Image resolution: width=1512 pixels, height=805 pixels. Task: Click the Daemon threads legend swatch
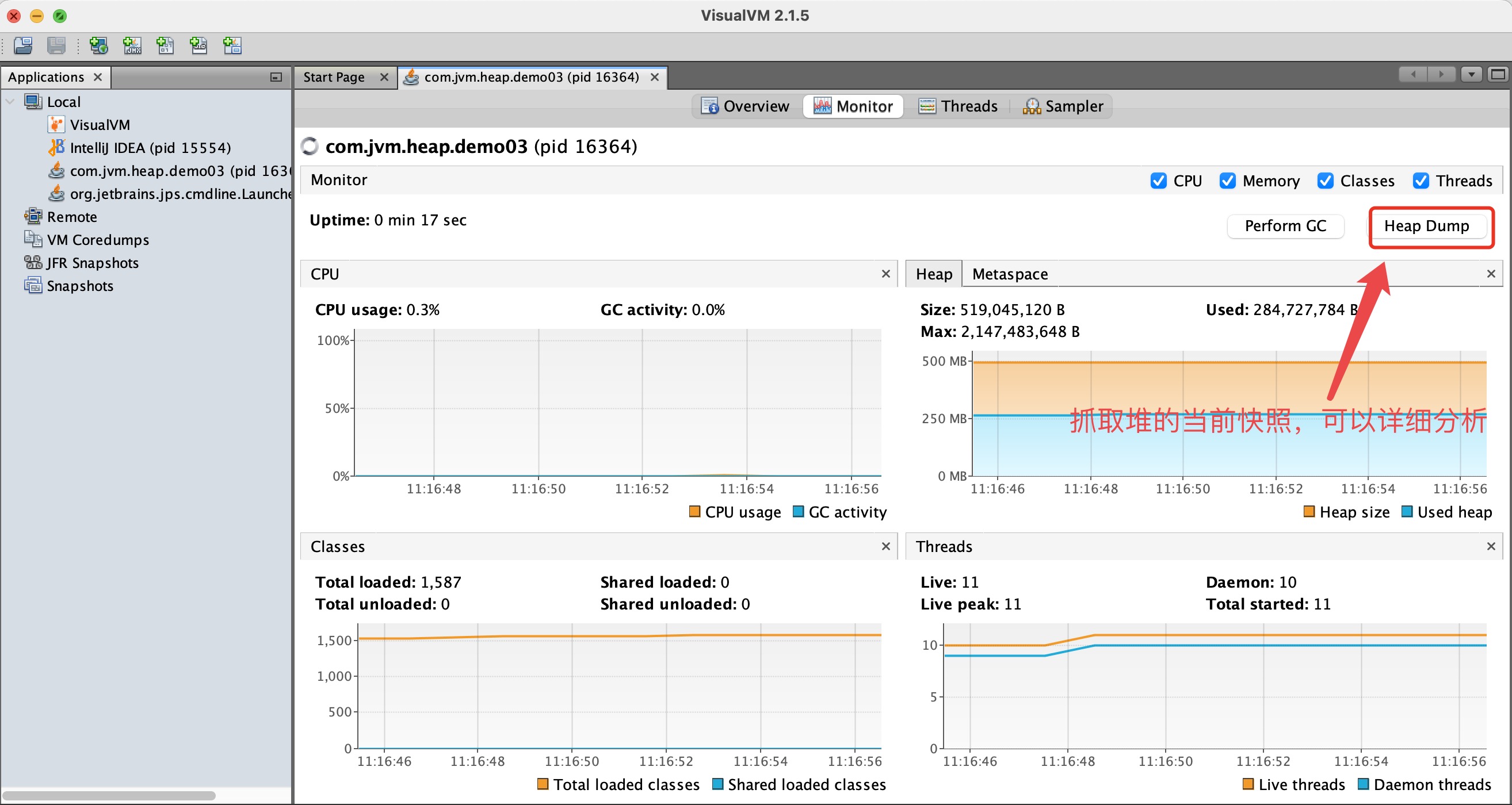point(1364,784)
